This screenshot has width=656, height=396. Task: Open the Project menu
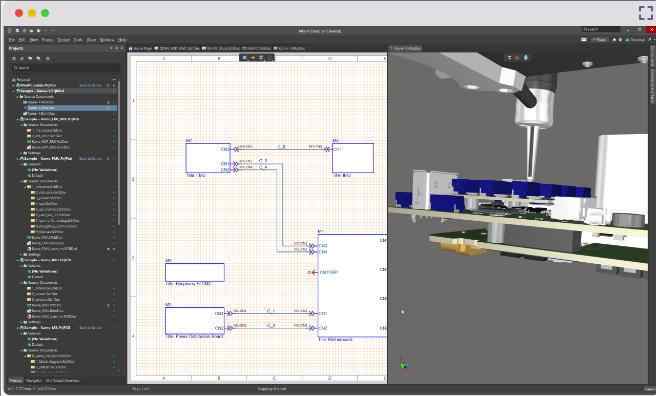(47, 40)
